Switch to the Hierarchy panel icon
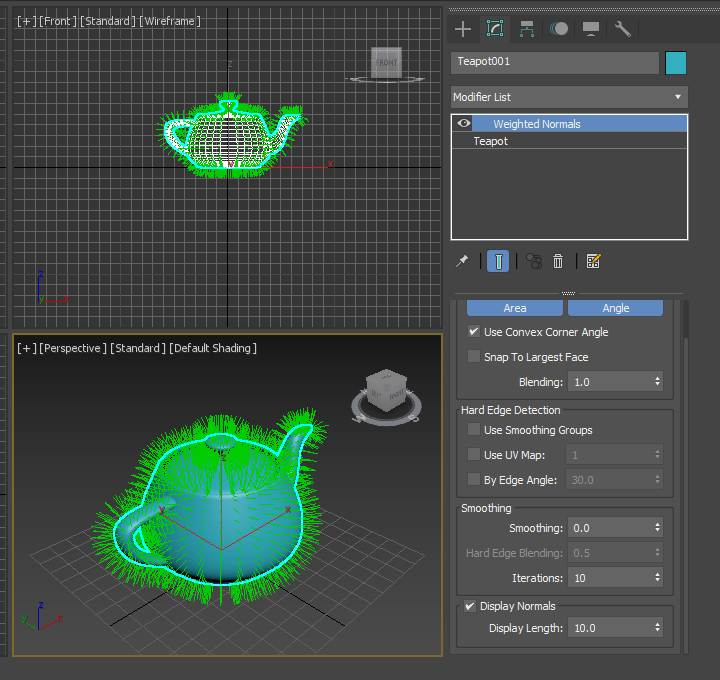 pyautogui.click(x=526, y=29)
